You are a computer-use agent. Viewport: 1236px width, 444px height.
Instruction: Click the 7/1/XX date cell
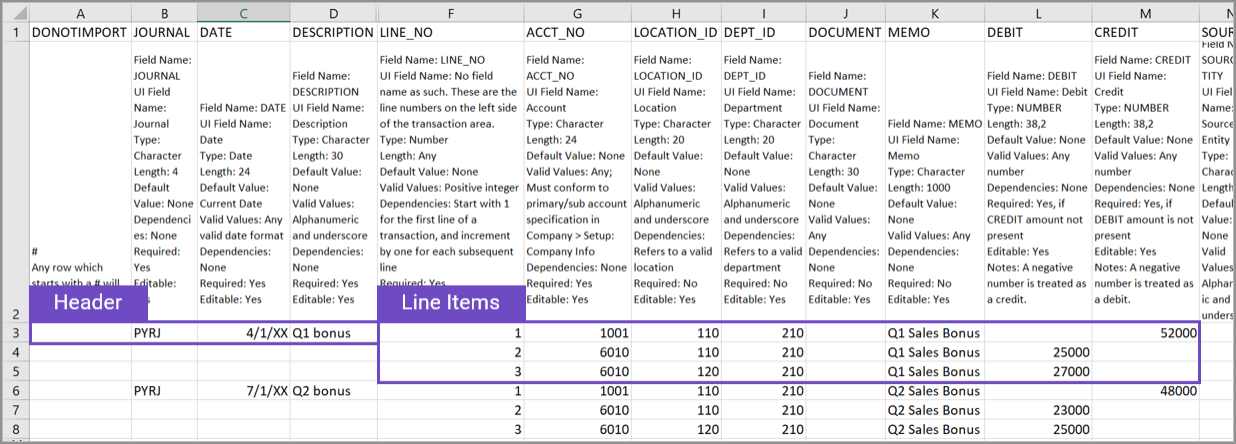coord(243,391)
